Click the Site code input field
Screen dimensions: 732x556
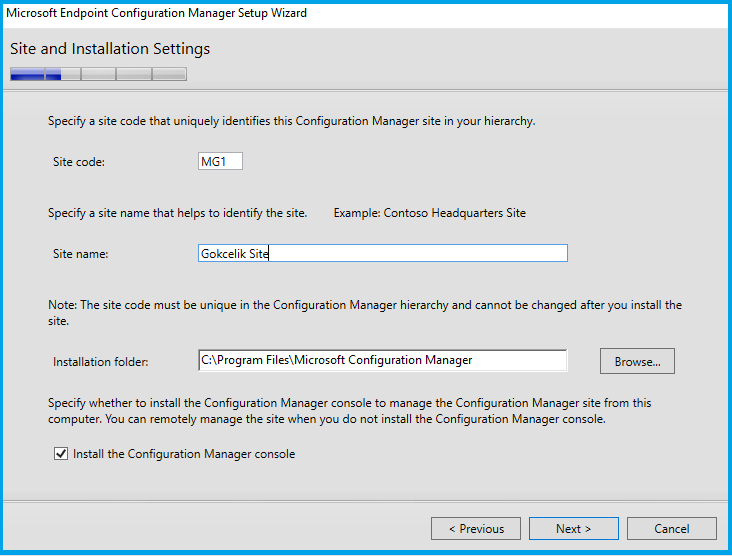point(220,161)
